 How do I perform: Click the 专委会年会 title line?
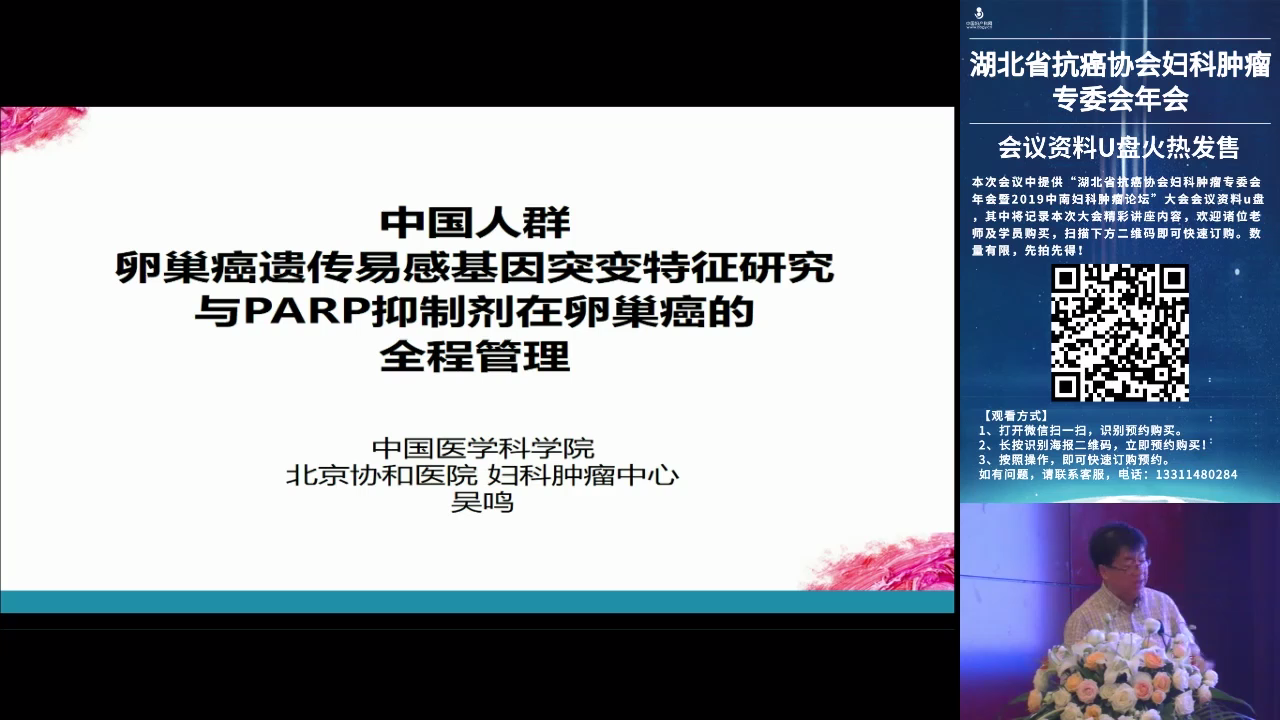[1119, 99]
